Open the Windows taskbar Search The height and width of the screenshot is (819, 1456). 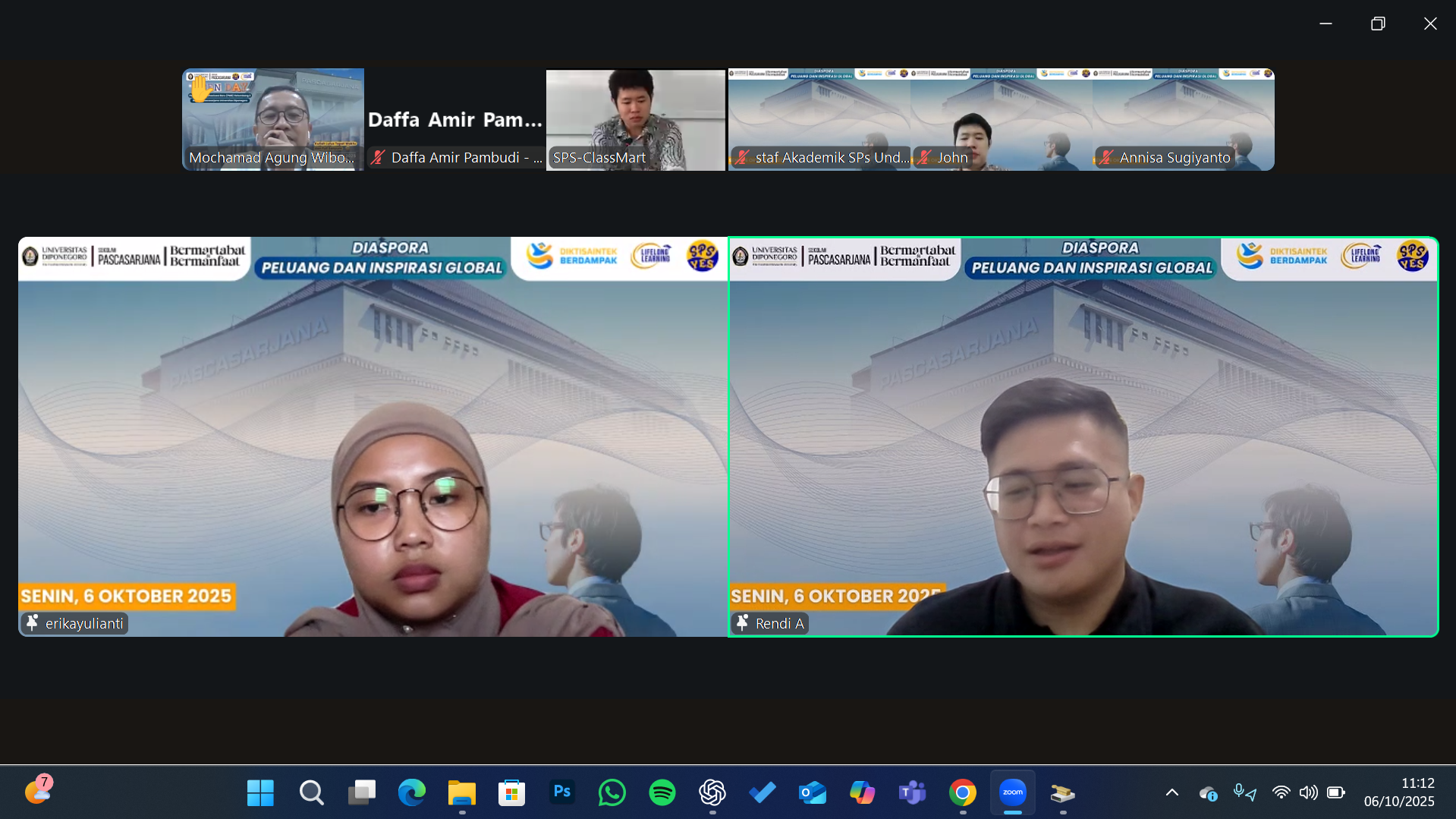pos(311,792)
